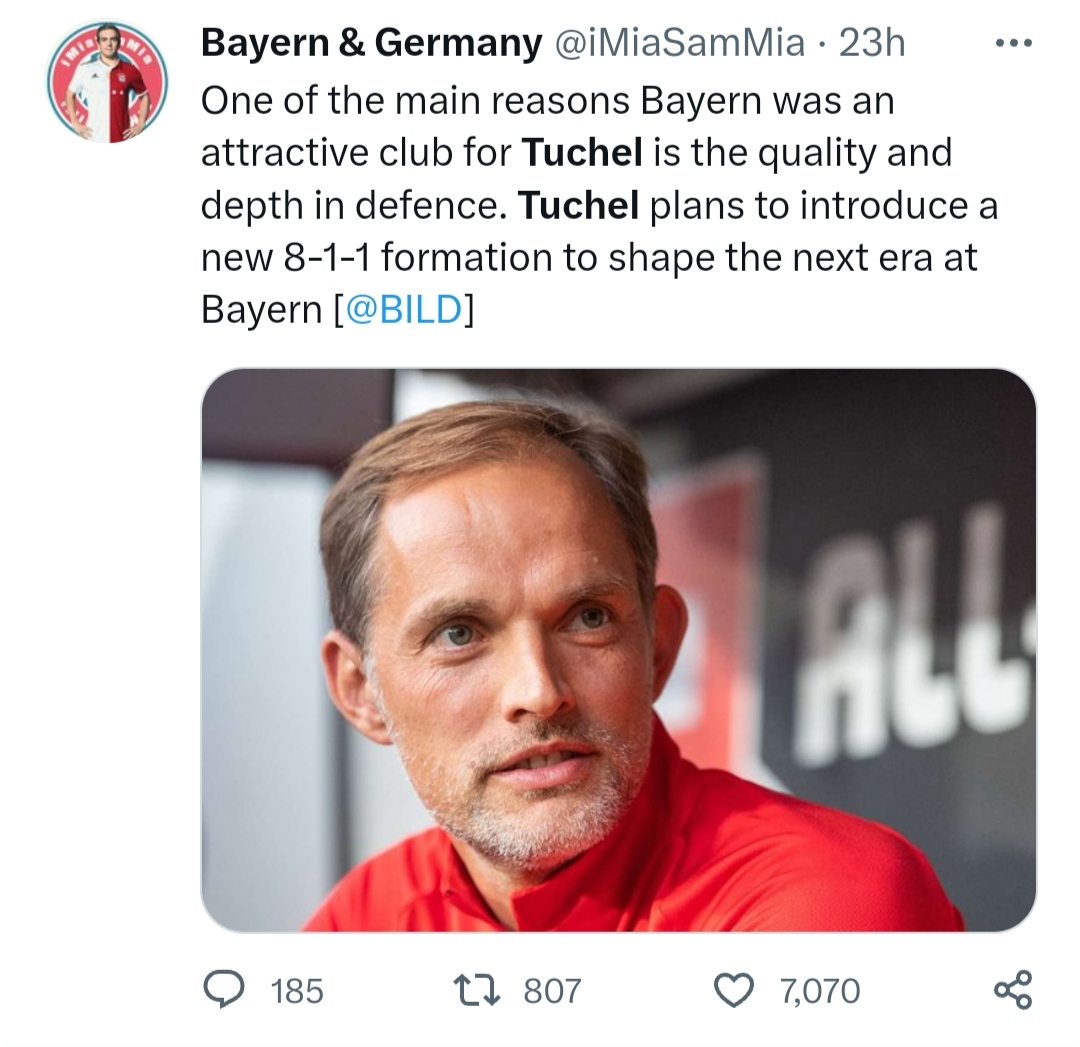Open the tweet via the 23h timestamp
The height and width of the screenshot is (1047, 1080).
click(871, 45)
